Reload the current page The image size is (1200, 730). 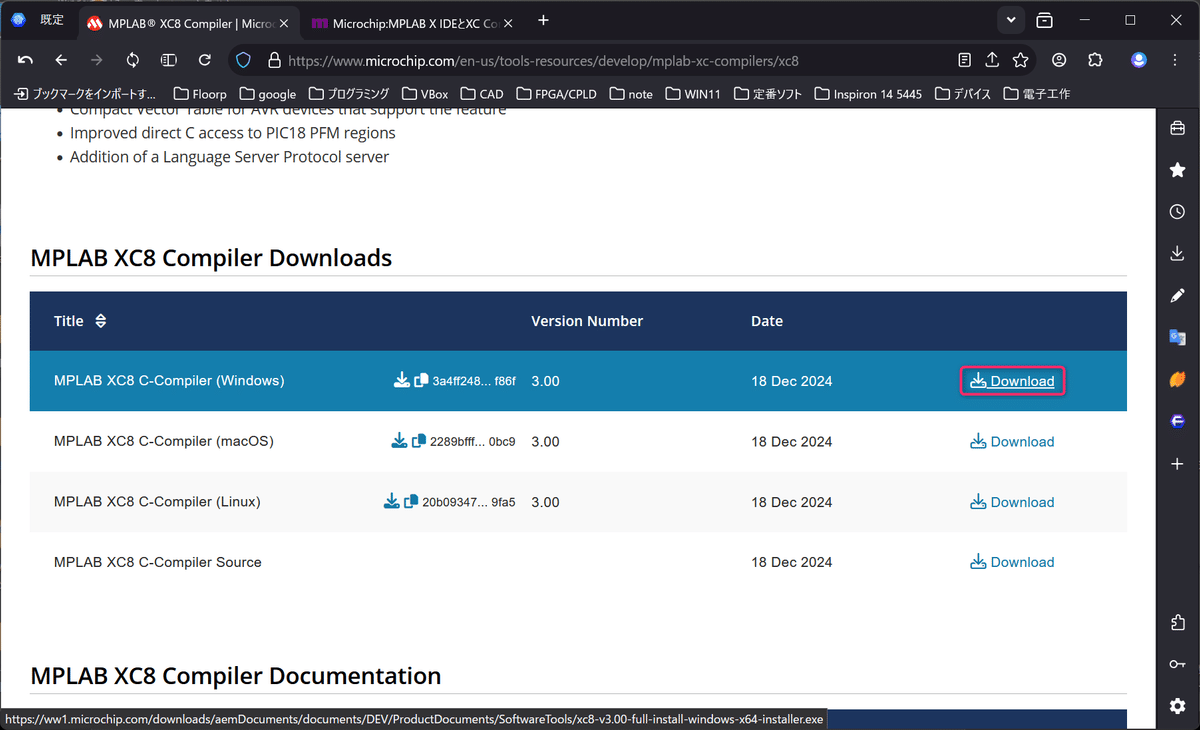205,60
